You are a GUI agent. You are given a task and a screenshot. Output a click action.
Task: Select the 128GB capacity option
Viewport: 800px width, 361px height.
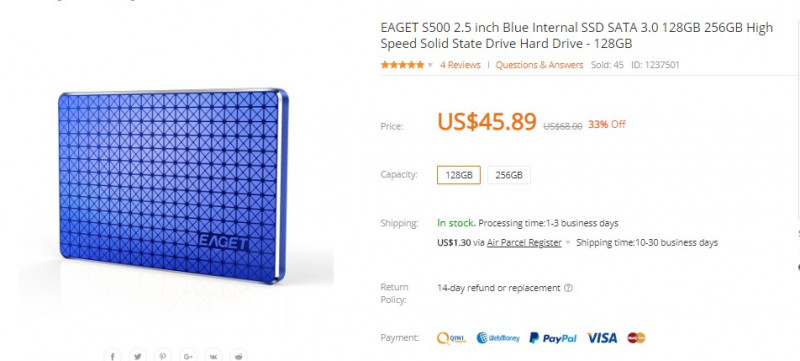point(459,175)
